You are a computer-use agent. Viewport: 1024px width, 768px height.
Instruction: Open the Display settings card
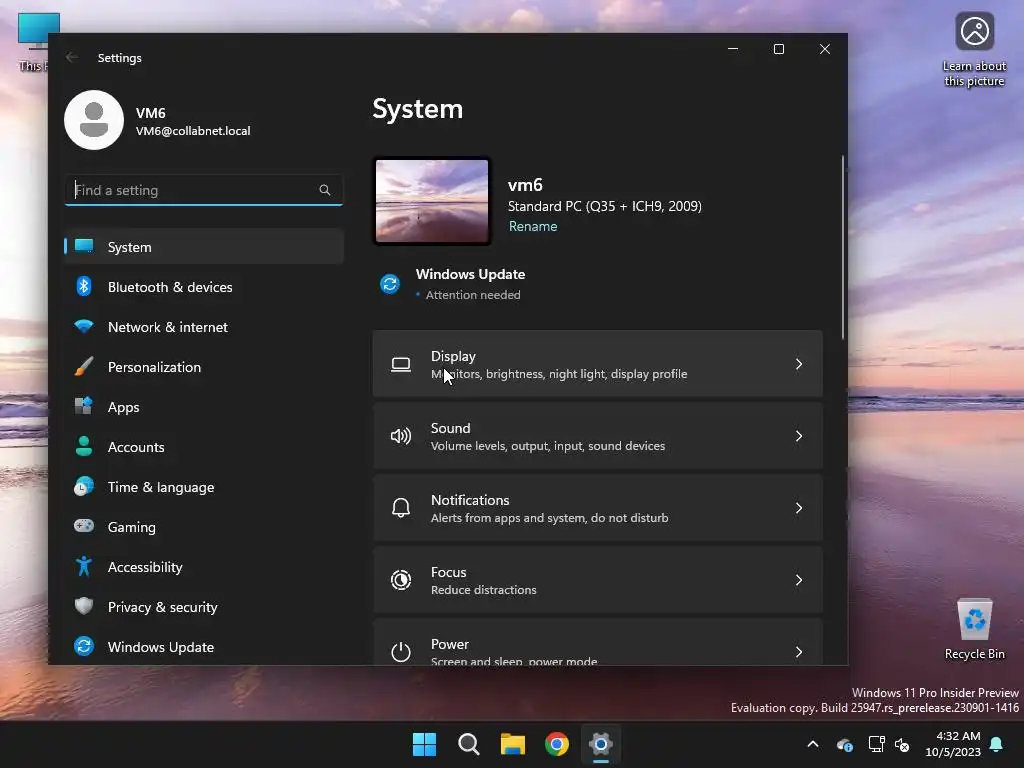pyautogui.click(x=598, y=364)
